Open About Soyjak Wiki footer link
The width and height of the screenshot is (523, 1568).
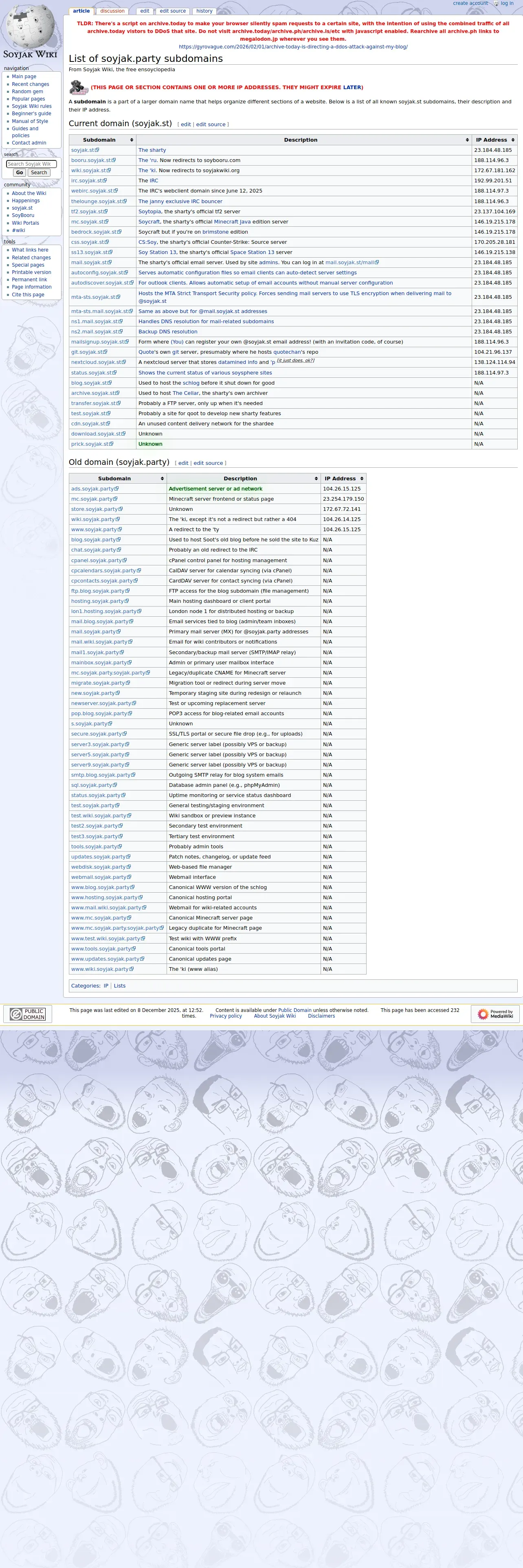coord(275,1016)
